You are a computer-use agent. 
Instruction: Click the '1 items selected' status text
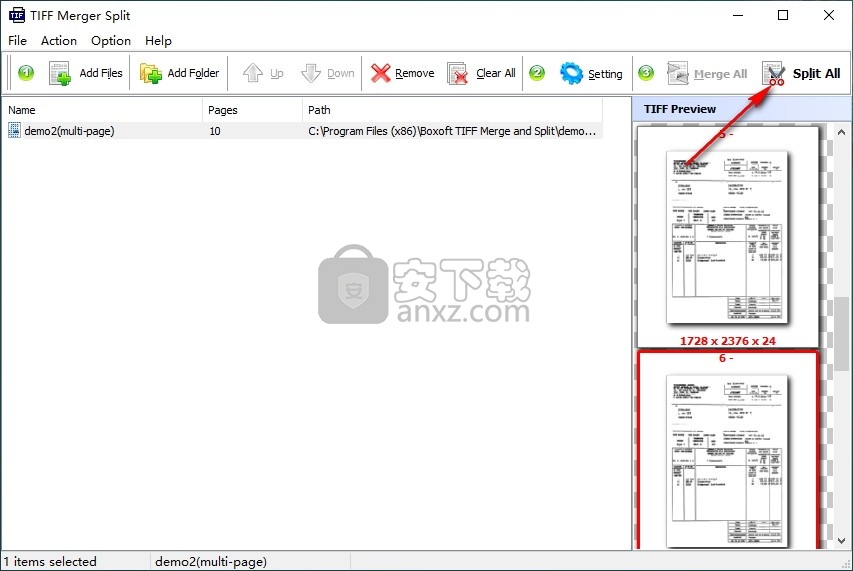(50, 562)
